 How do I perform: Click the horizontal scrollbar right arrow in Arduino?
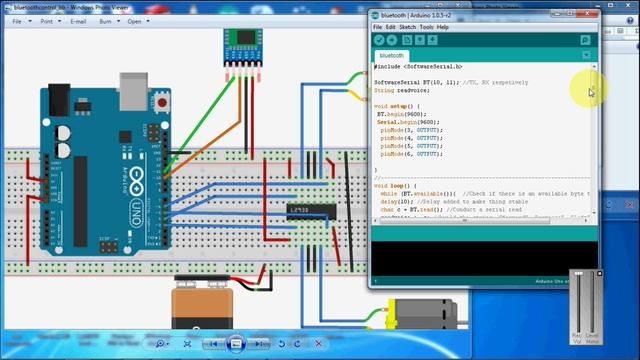(x=586, y=221)
